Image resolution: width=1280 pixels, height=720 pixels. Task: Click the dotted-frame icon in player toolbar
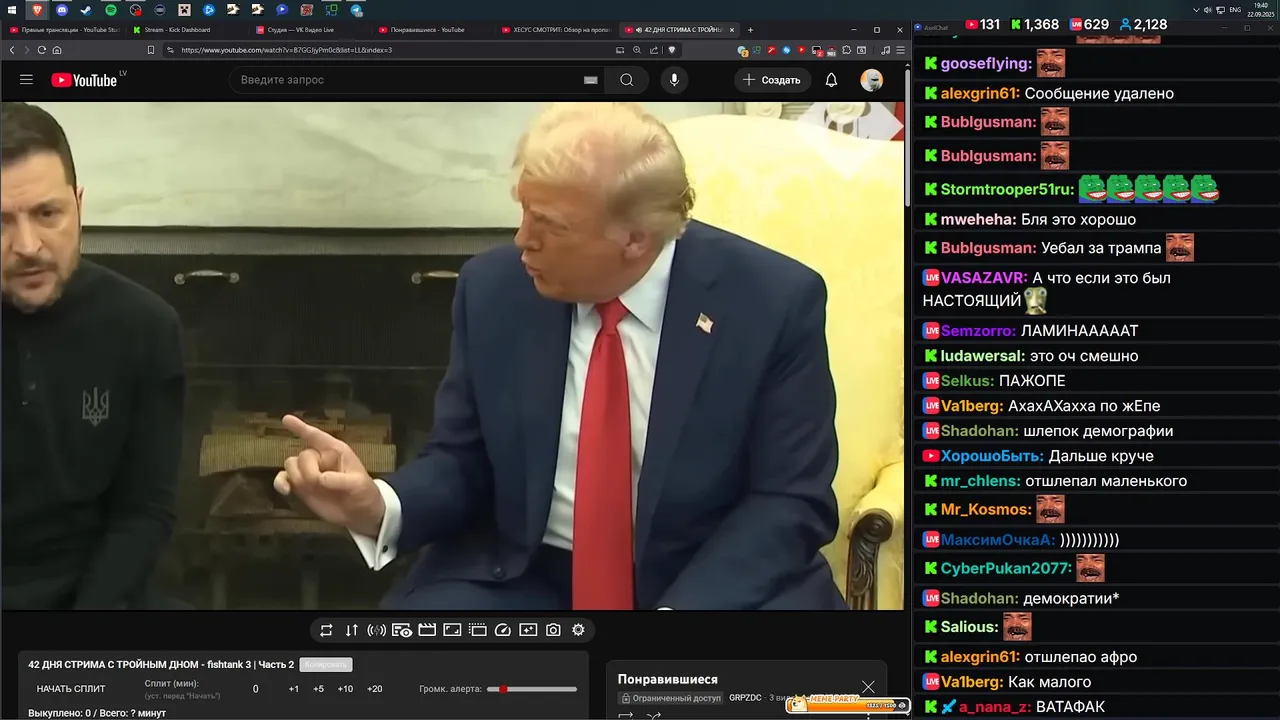tap(477, 630)
